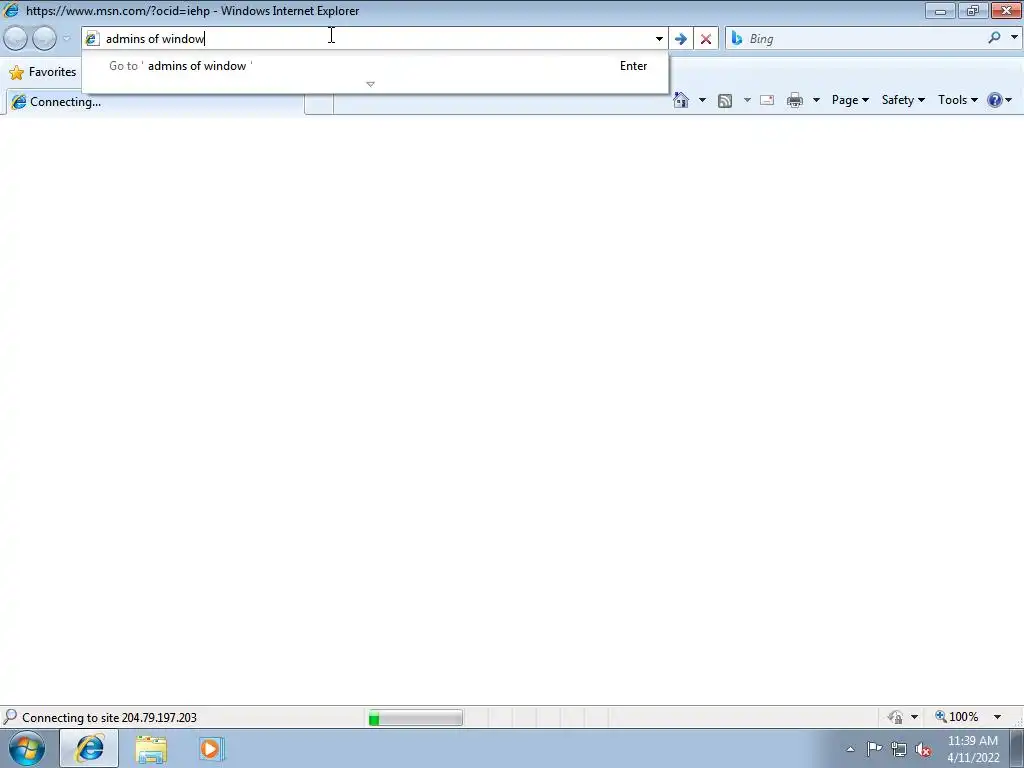Click the Show desktop strip
The width and height of the screenshot is (1024, 768).
point(1017,748)
